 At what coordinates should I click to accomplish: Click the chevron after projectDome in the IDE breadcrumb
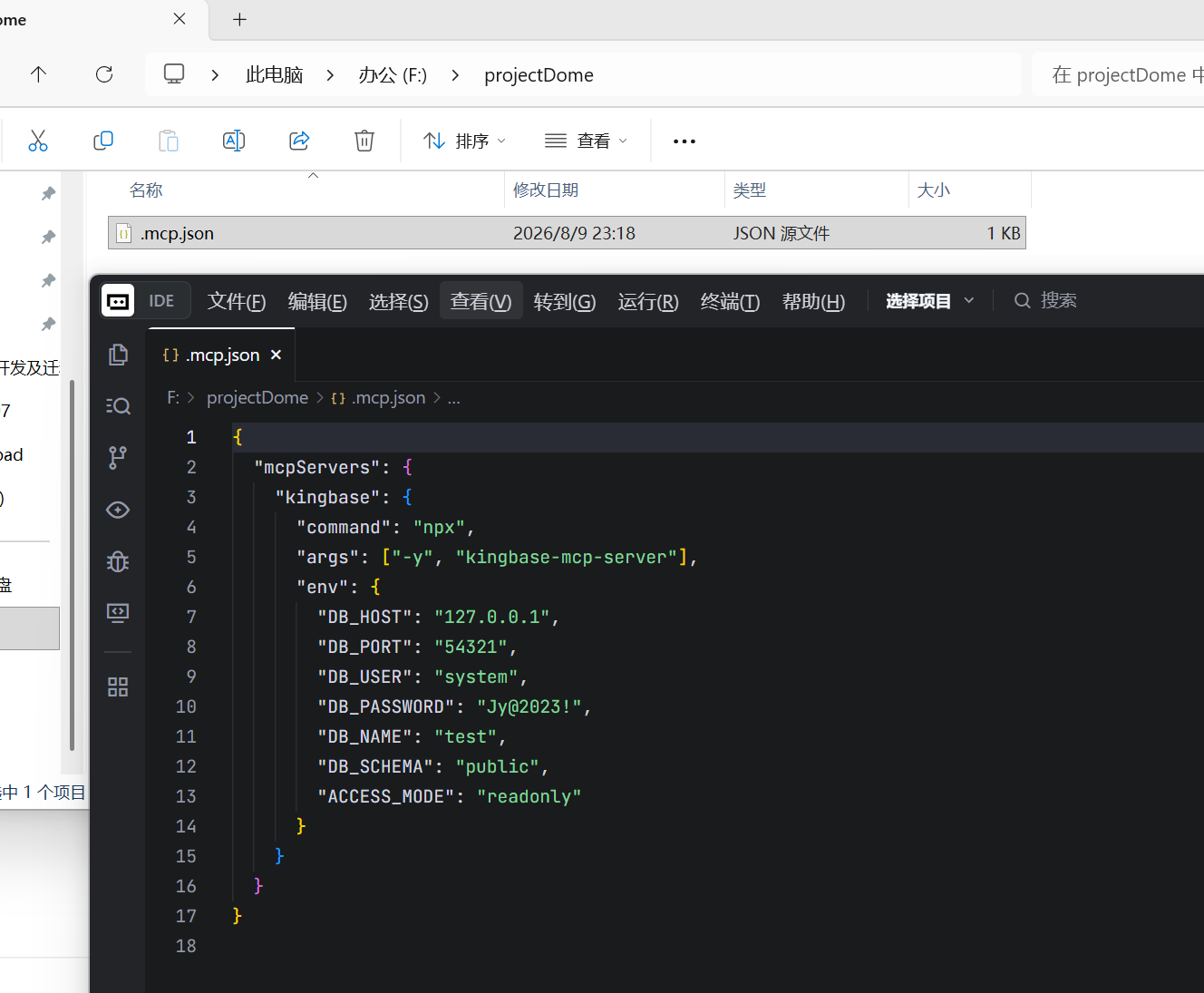(320, 398)
